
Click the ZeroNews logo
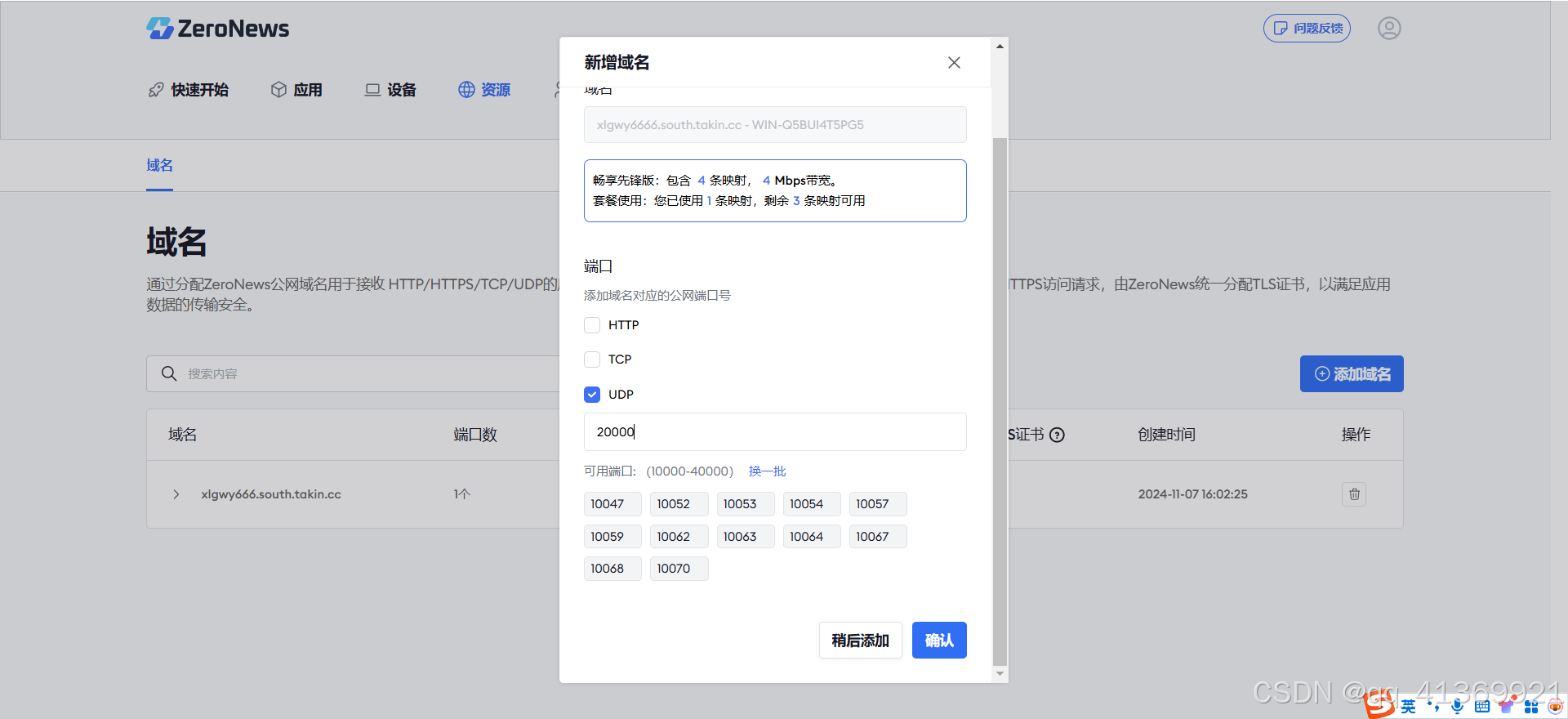click(217, 29)
